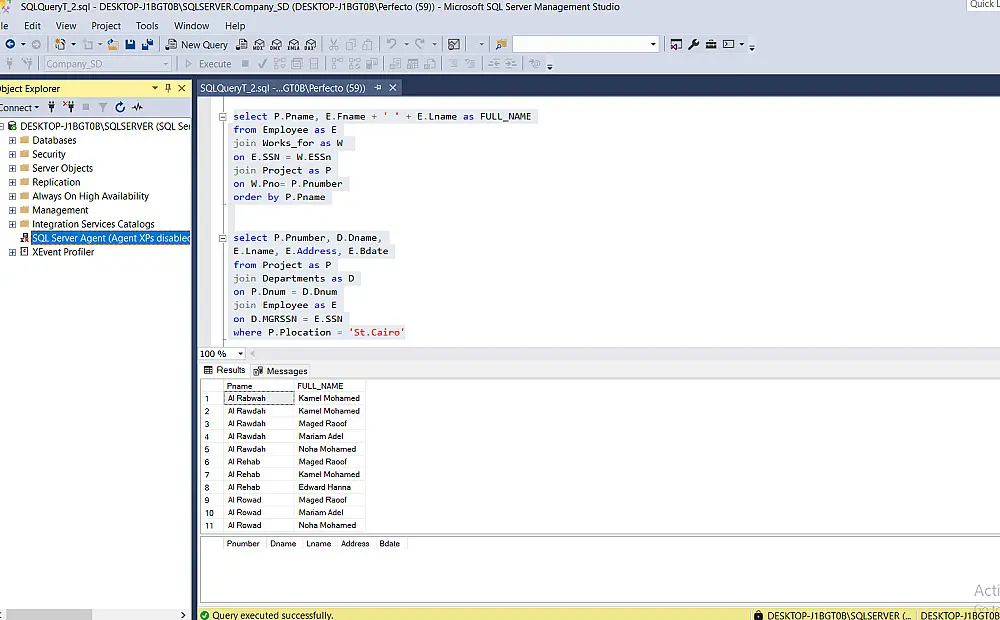Expand the Replication node
Screen dimensions: 1000x620
[x=12, y=182]
